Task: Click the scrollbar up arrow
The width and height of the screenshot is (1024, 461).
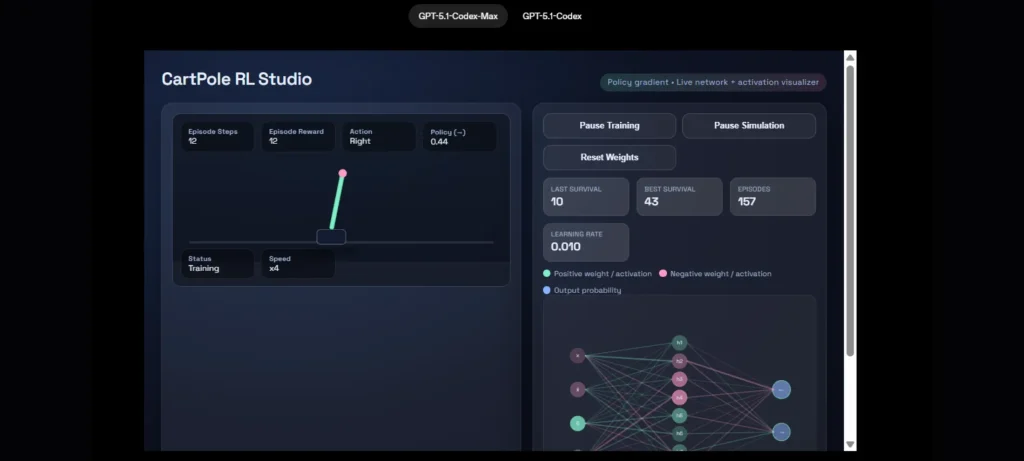Action: [850, 57]
